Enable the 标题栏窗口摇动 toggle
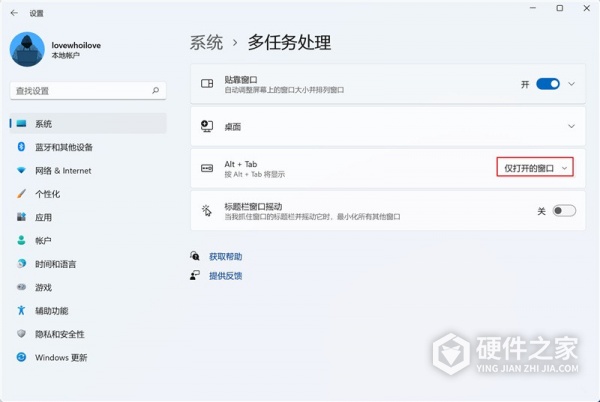The height and width of the screenshot is (402, 600). (564, 210)
